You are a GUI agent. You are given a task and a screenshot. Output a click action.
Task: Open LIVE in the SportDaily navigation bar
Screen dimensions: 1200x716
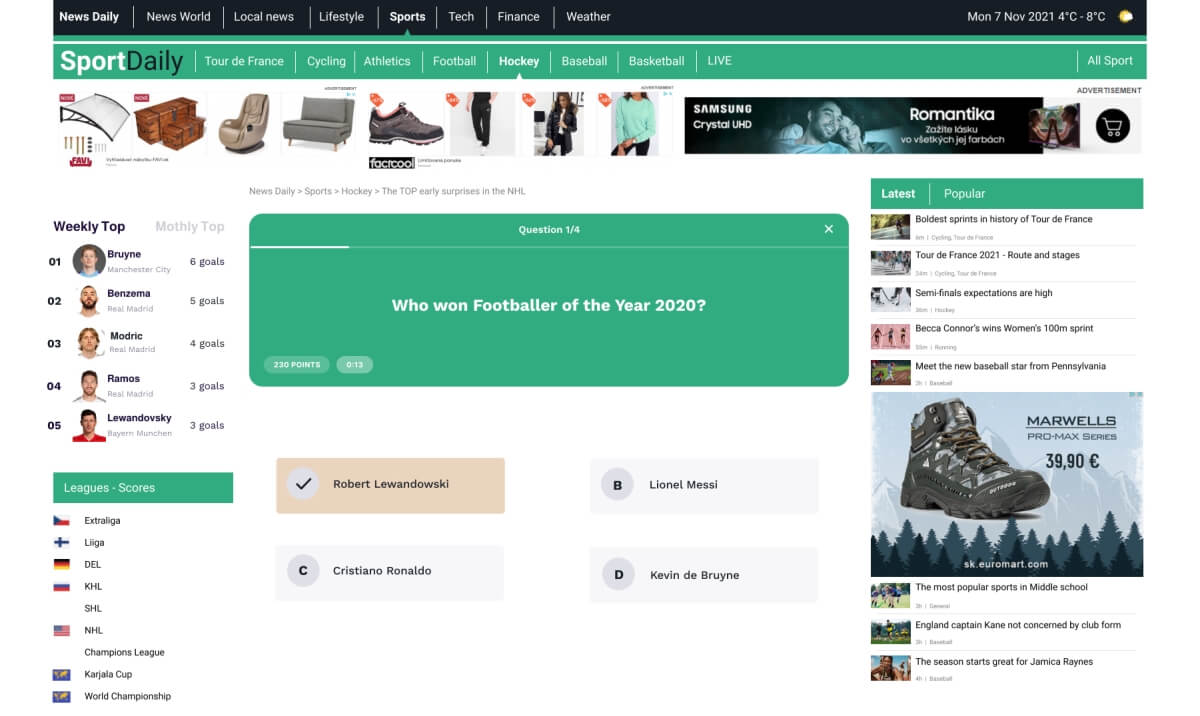pos(719,61)
